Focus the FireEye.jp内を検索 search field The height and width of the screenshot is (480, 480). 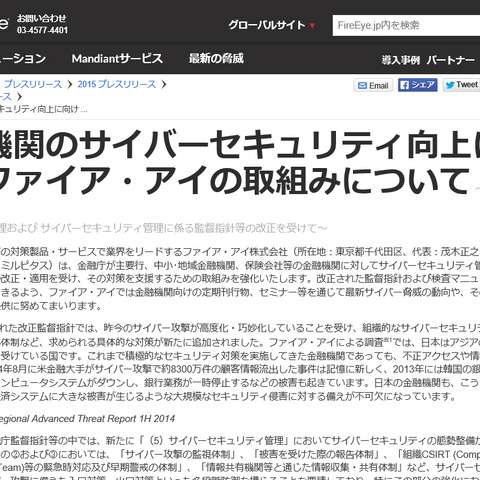click(406, 25)
